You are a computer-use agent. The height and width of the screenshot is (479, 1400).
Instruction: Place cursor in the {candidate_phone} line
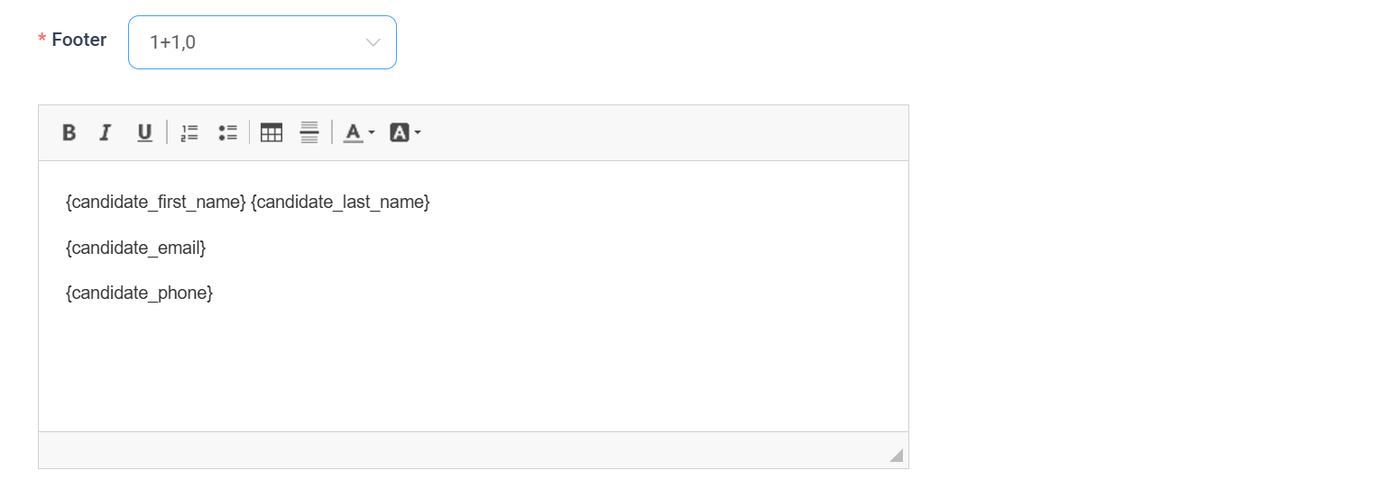point(139,293)
